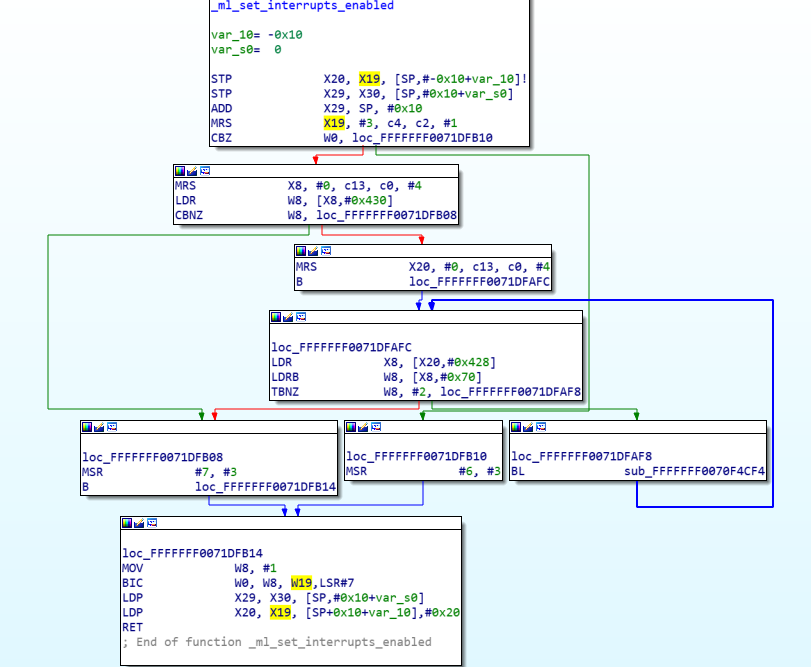
Task: Click group nodes icon on loc_FFFFFF0071DFB10 block
Action: (x=376, y=427)
